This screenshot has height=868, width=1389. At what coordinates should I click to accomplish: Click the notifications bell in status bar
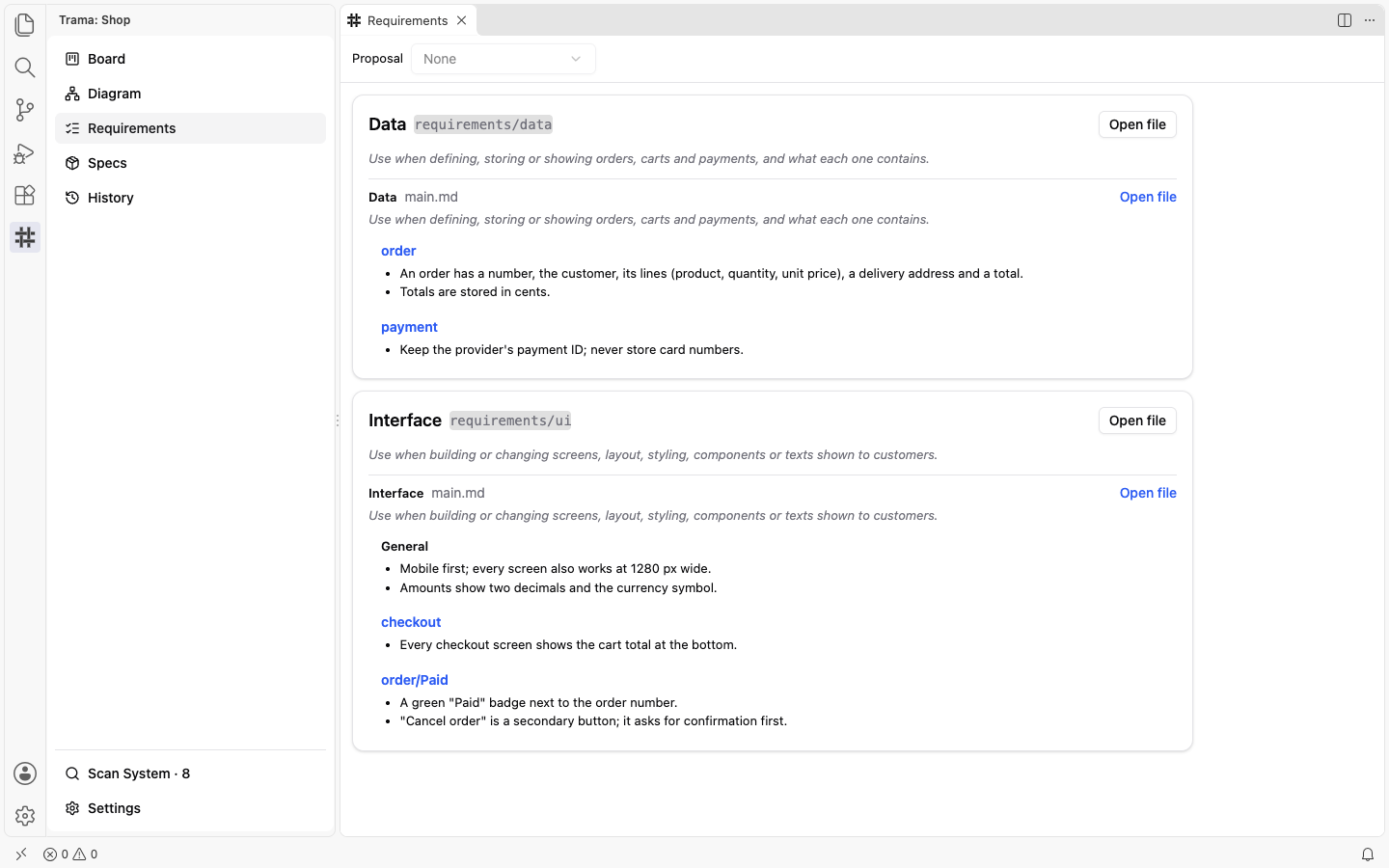(x=1368, y=854)
